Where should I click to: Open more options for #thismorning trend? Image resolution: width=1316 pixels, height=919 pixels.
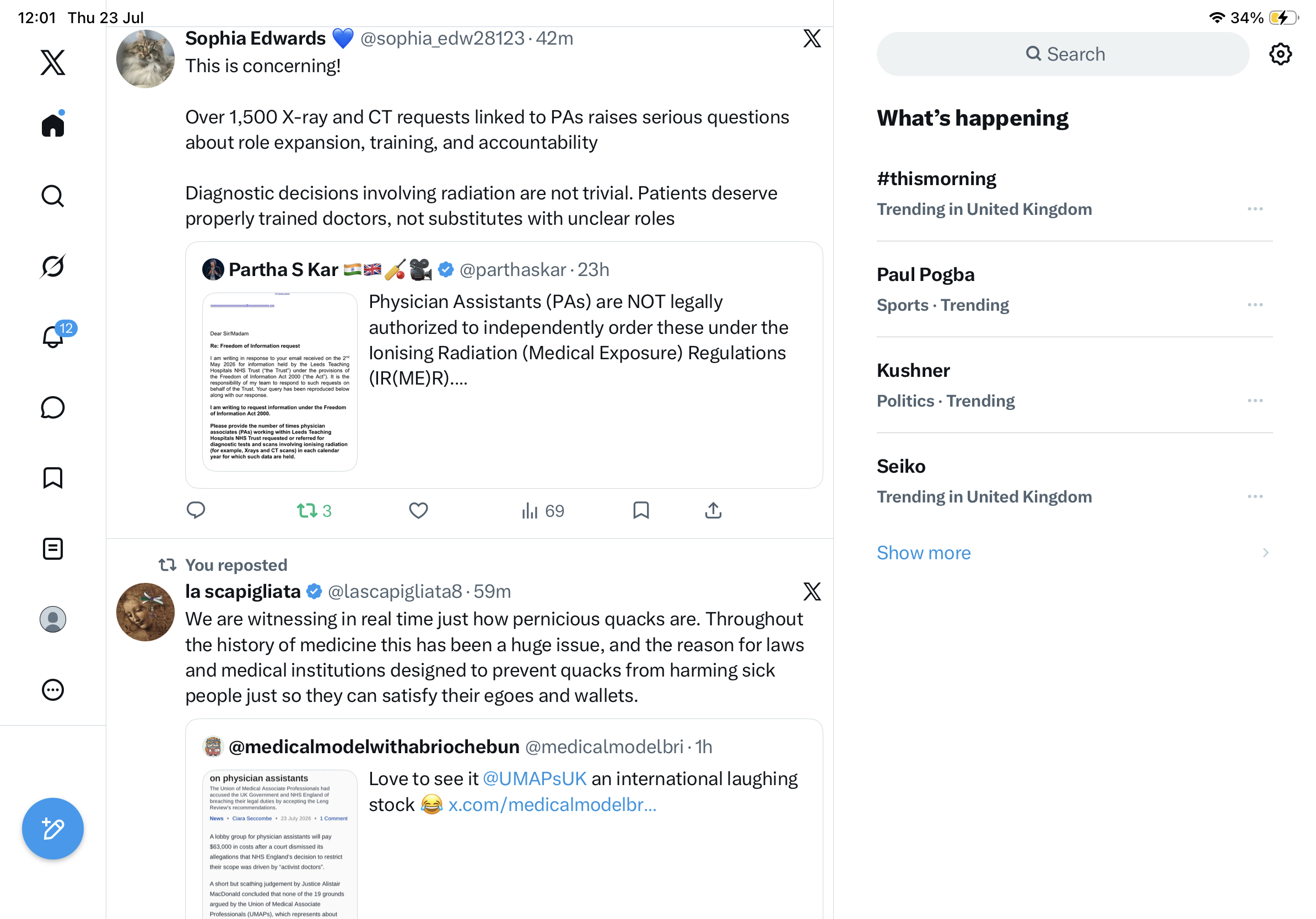1255,209
